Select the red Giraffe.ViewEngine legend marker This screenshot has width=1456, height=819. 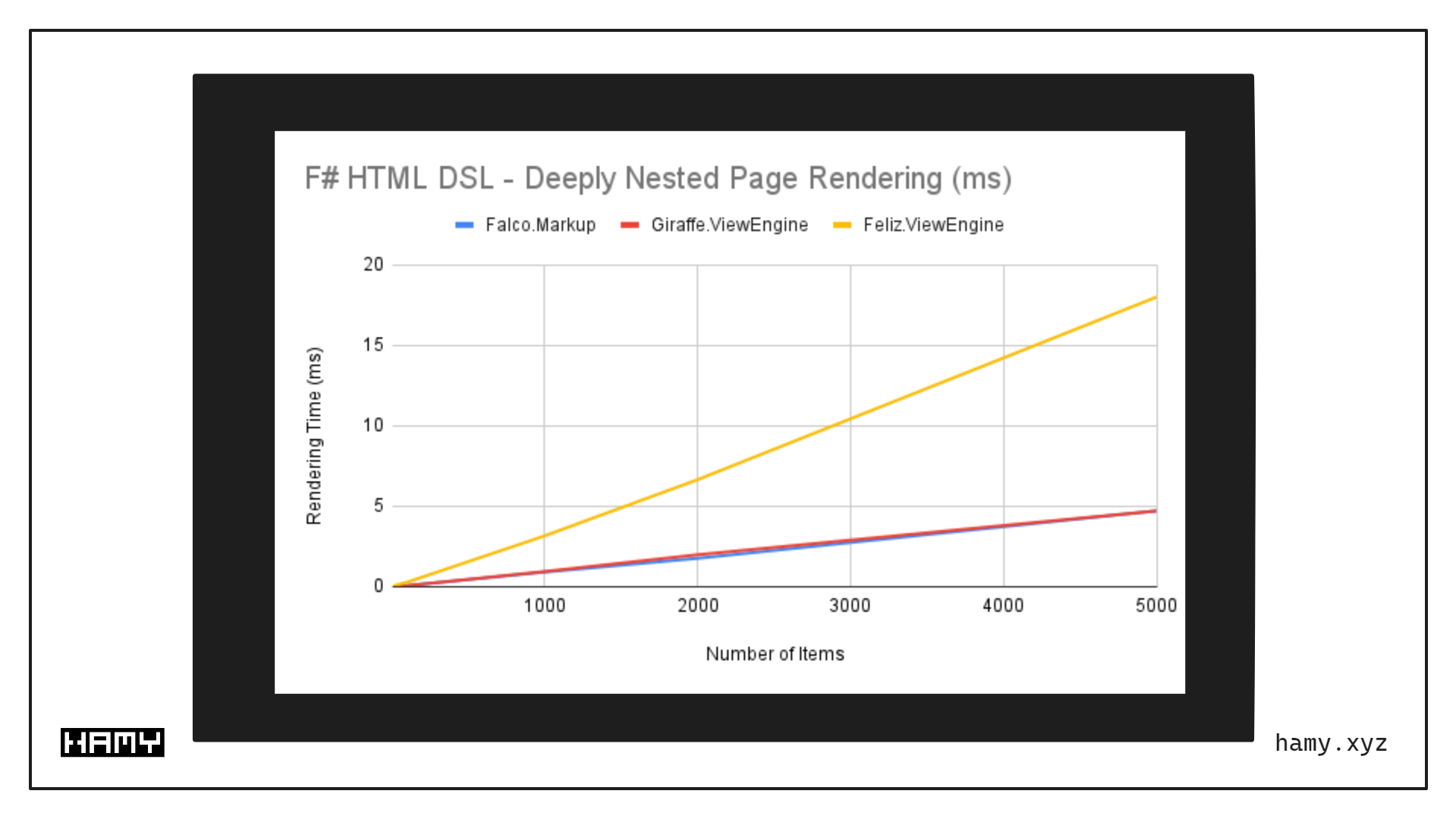631,224
